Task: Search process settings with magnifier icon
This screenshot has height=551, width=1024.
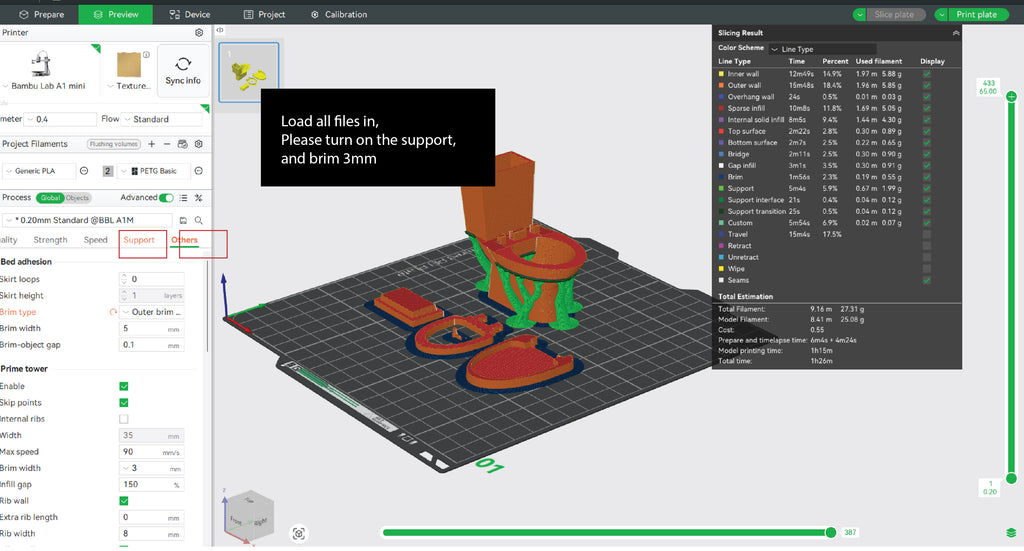Action: [x=199, y=219]
